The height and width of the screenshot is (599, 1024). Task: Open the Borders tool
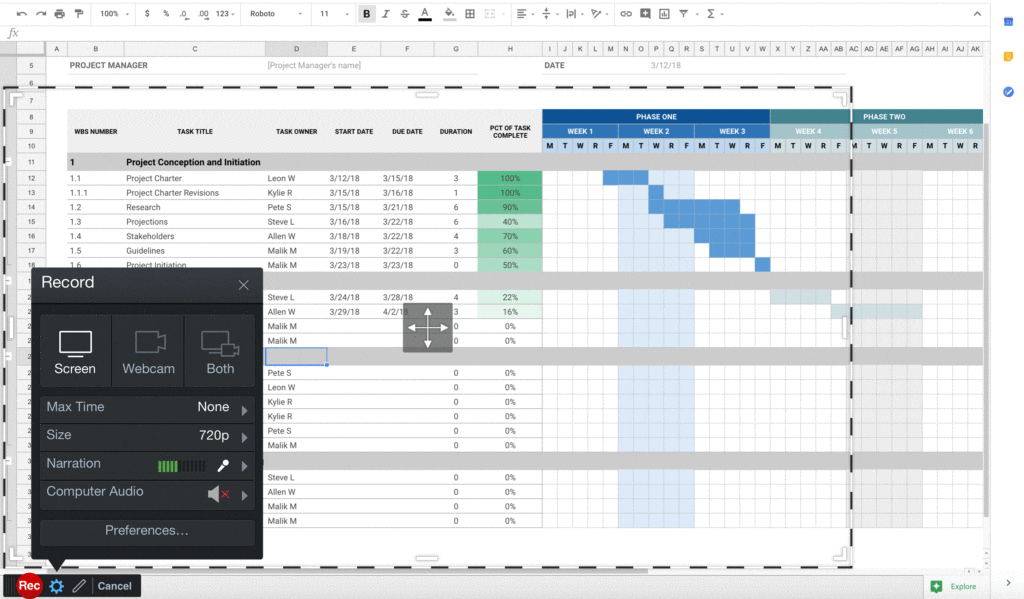470,14
